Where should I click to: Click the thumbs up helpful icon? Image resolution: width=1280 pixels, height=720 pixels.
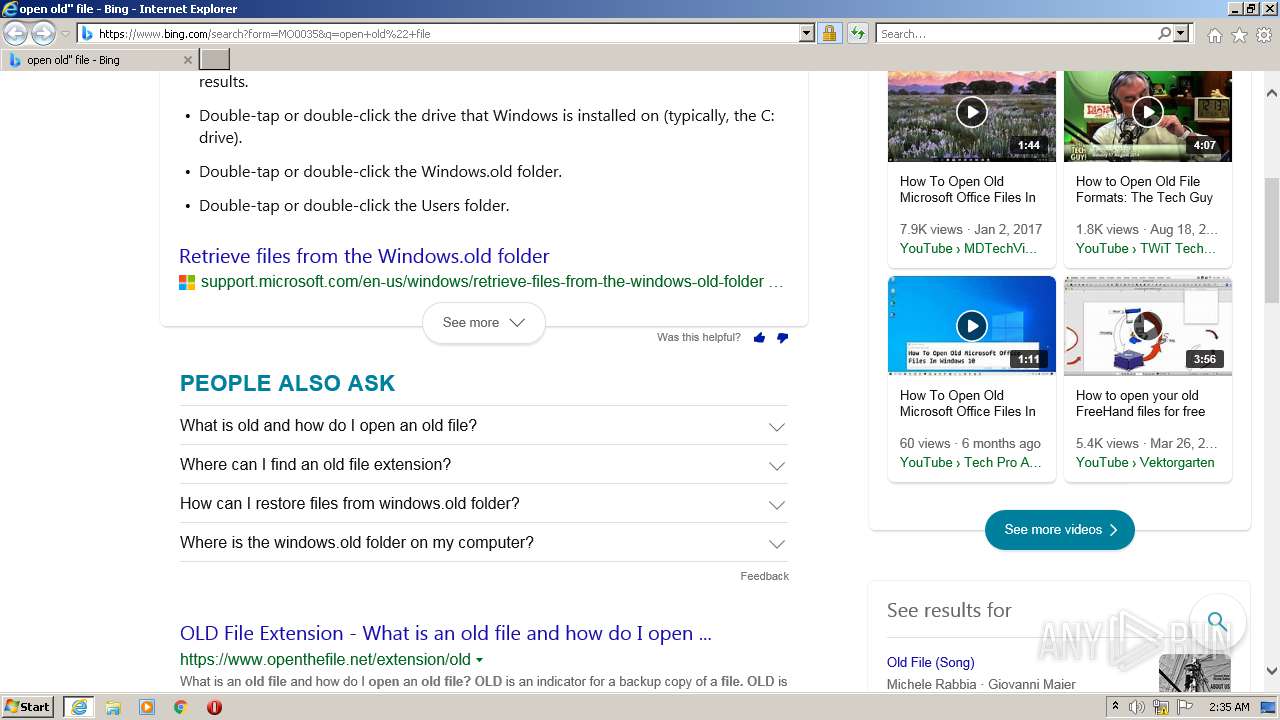[x=759, y=338]
